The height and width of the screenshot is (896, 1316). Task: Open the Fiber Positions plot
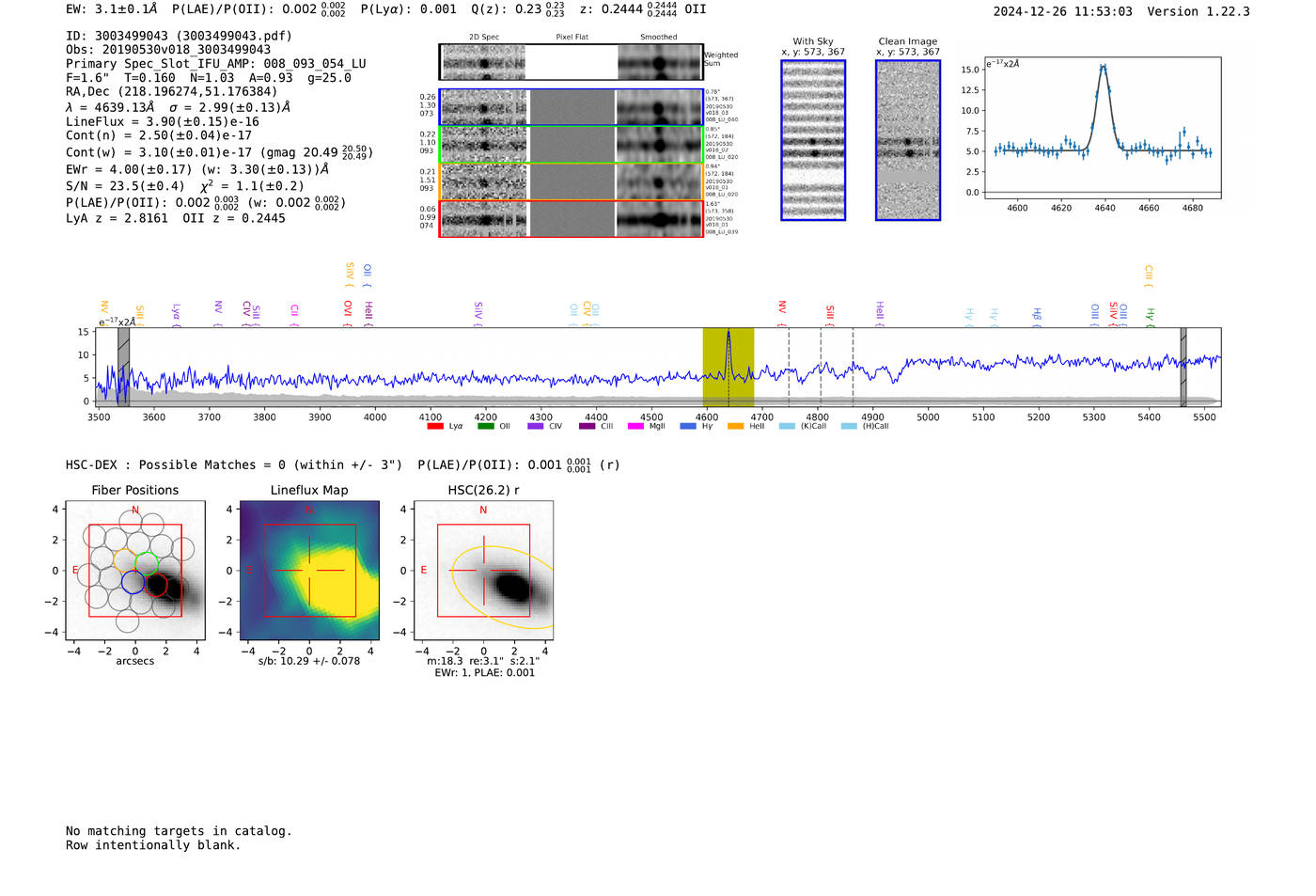[x=135, y=571]
